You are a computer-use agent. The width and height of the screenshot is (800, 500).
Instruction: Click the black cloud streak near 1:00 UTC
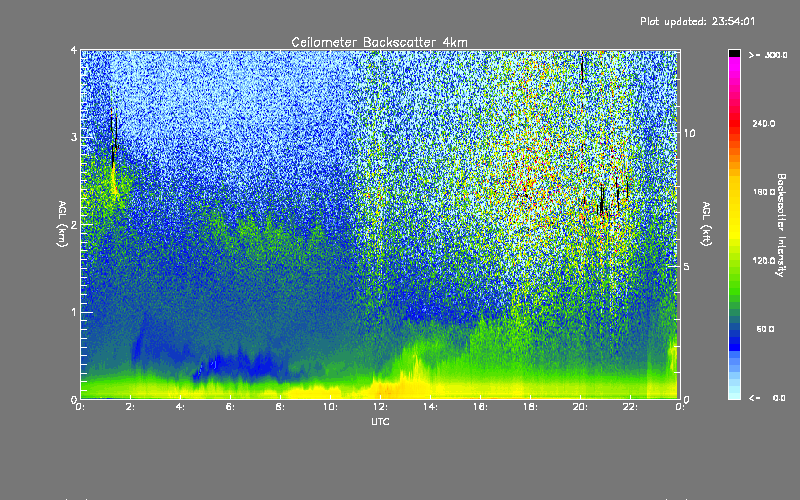(114, 140)
